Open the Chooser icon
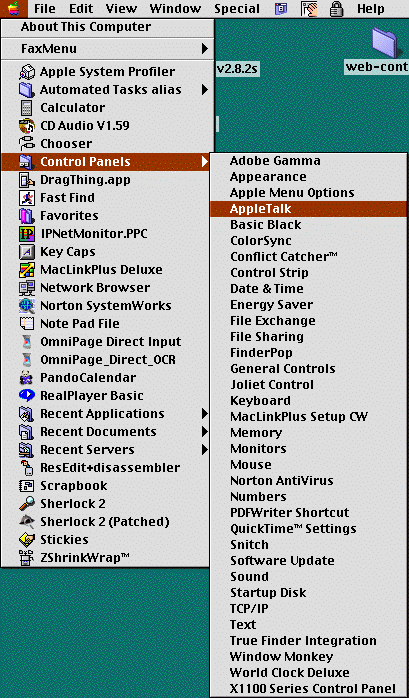The image size is (409, 698). click(27, 144)
